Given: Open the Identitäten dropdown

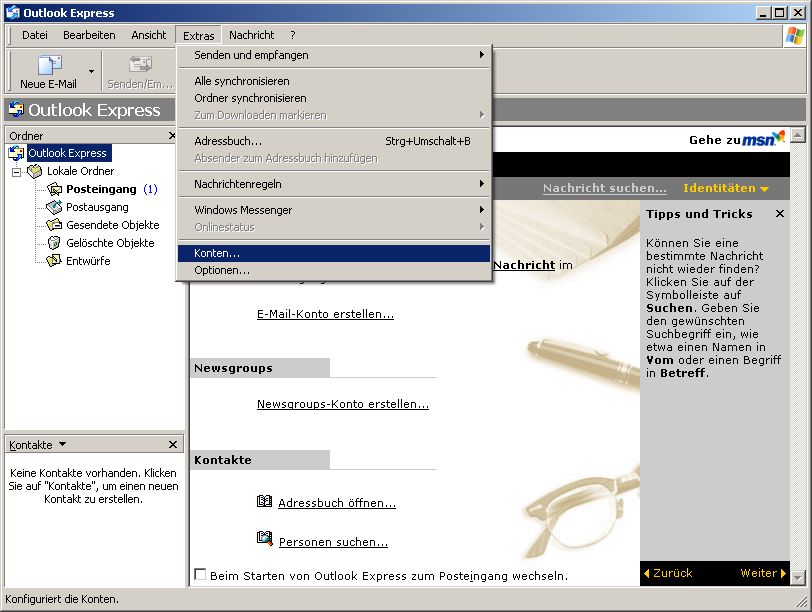Looking at the screenshot, I should (725, 188).
